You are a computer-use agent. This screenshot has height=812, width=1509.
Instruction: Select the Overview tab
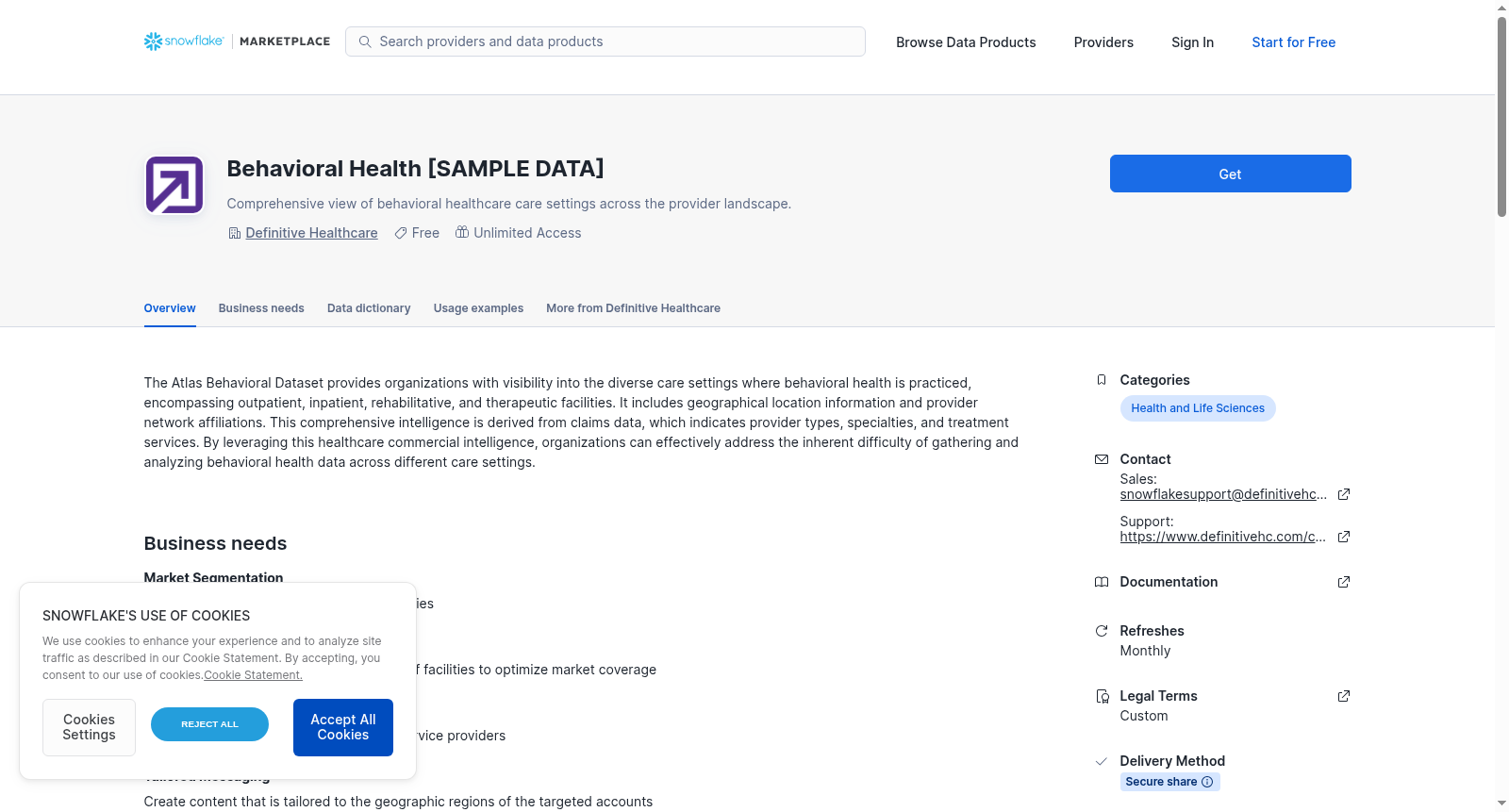click(170, 308)
